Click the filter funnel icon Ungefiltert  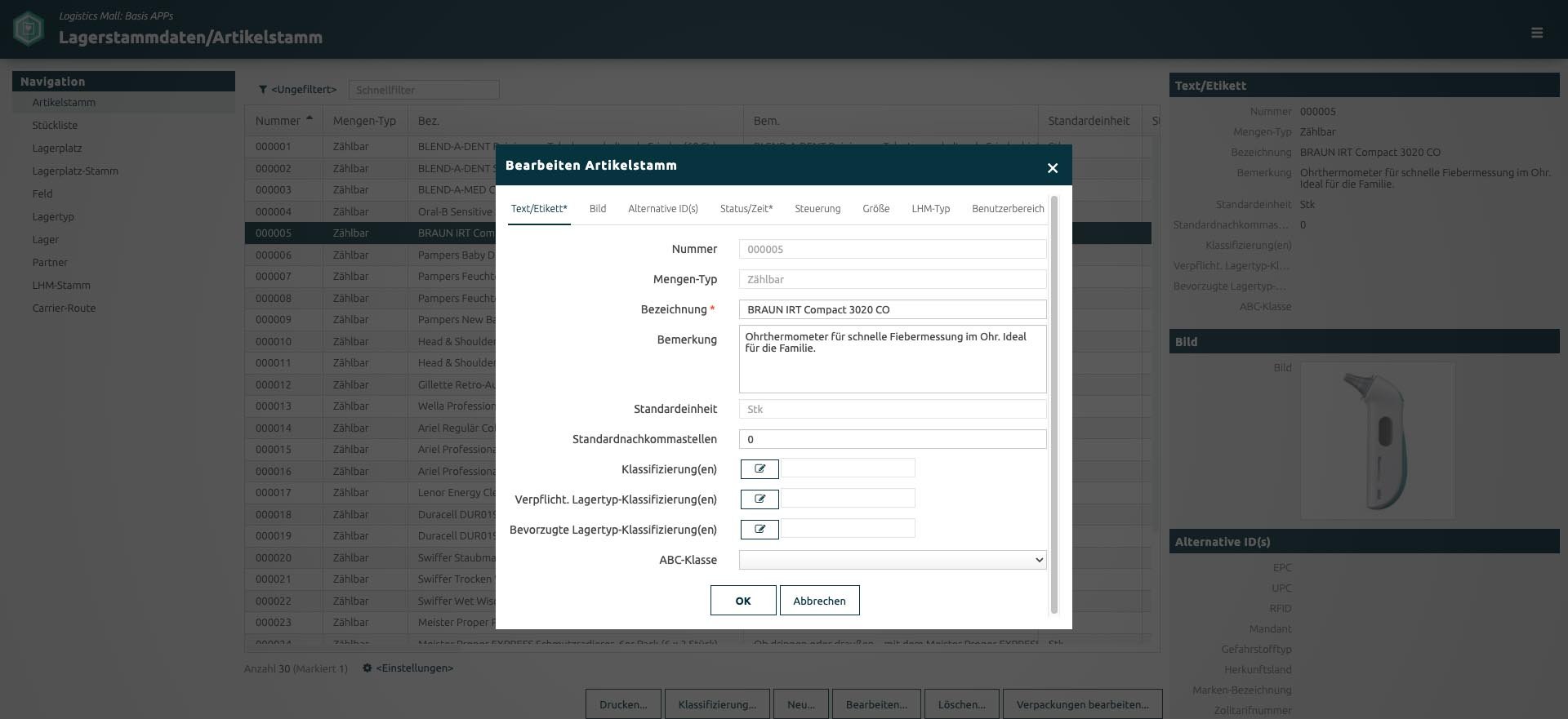tap(263, 90)
